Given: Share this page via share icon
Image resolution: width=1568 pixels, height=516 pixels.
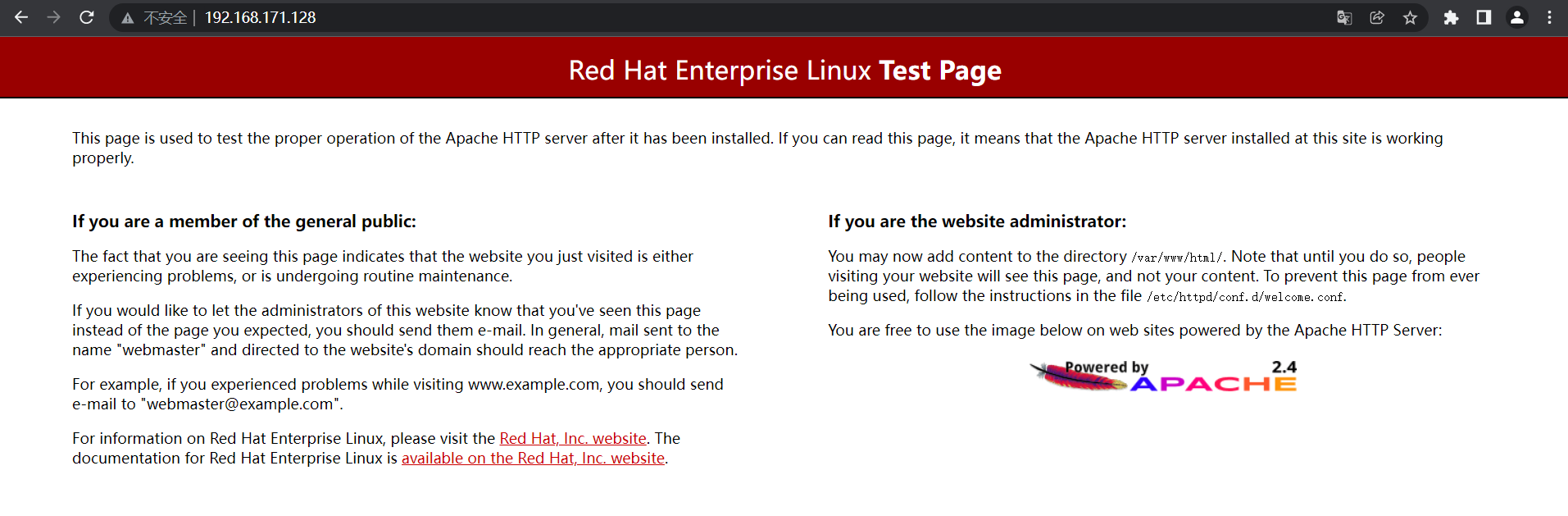Looking at the screenshot, I should pos(1377,17).
